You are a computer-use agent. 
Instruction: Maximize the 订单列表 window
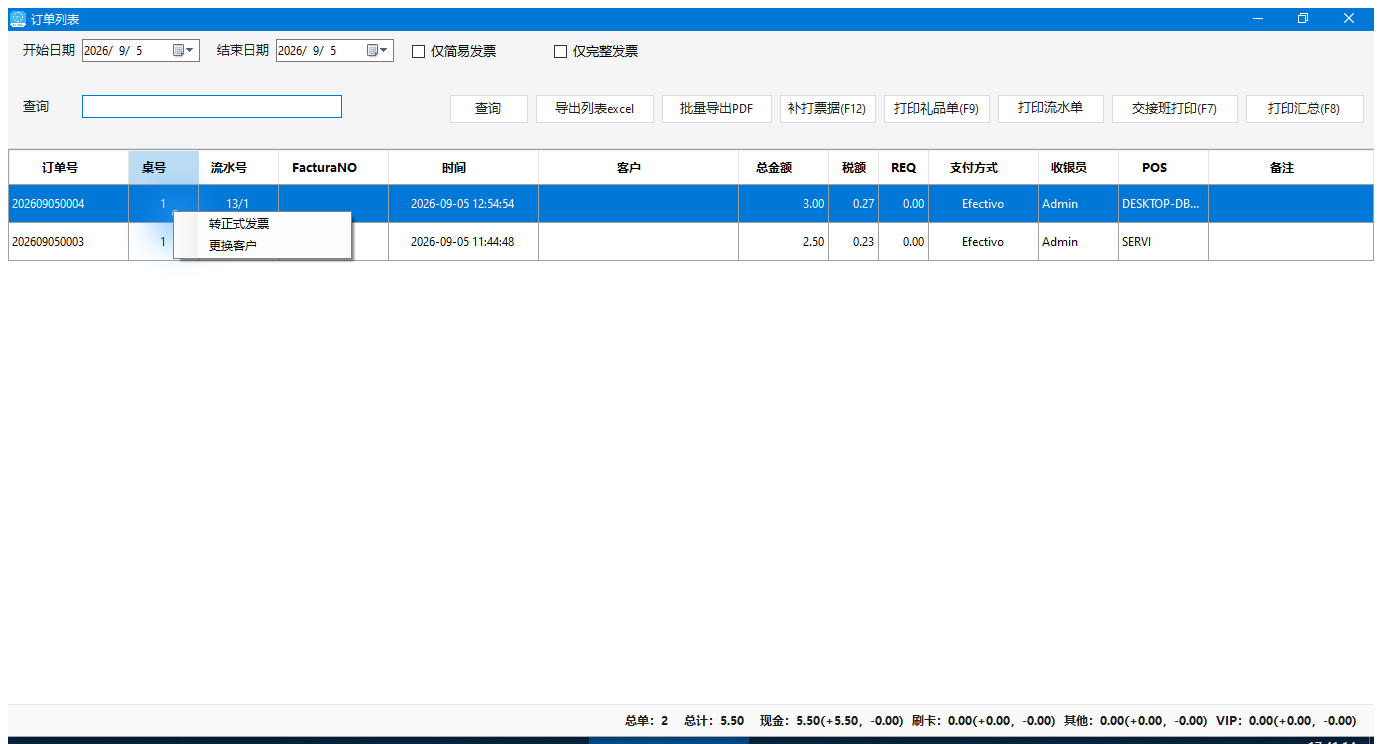[x=1303, y=18]
